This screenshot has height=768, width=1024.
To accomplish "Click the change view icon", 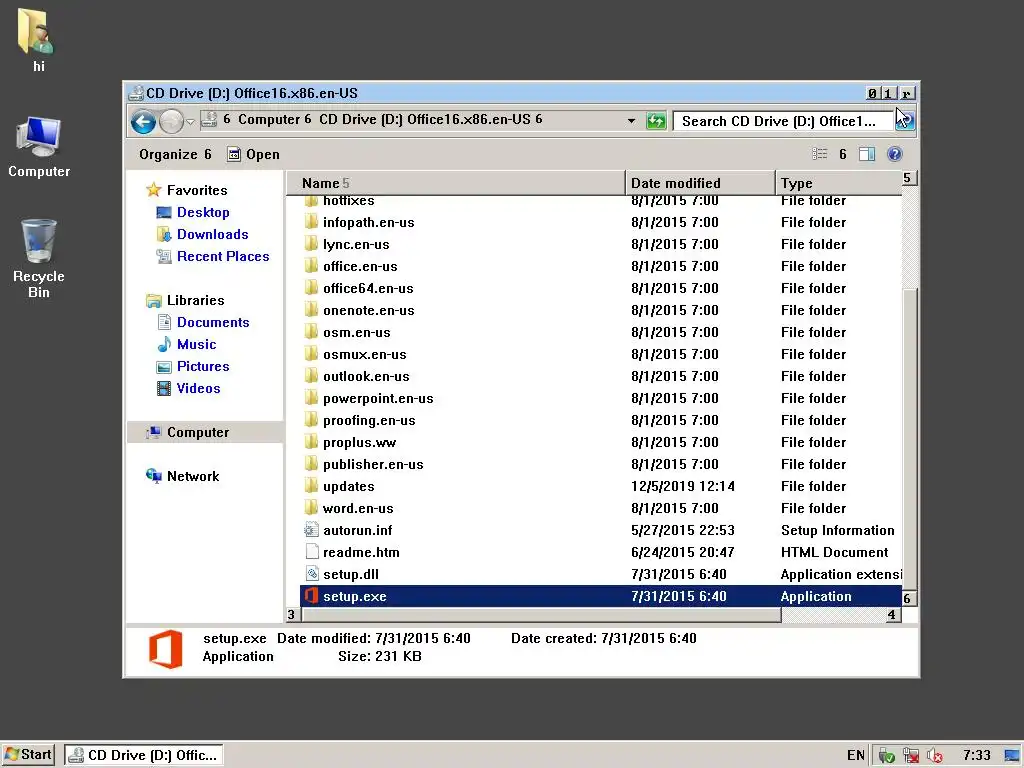I will point(820,153).
